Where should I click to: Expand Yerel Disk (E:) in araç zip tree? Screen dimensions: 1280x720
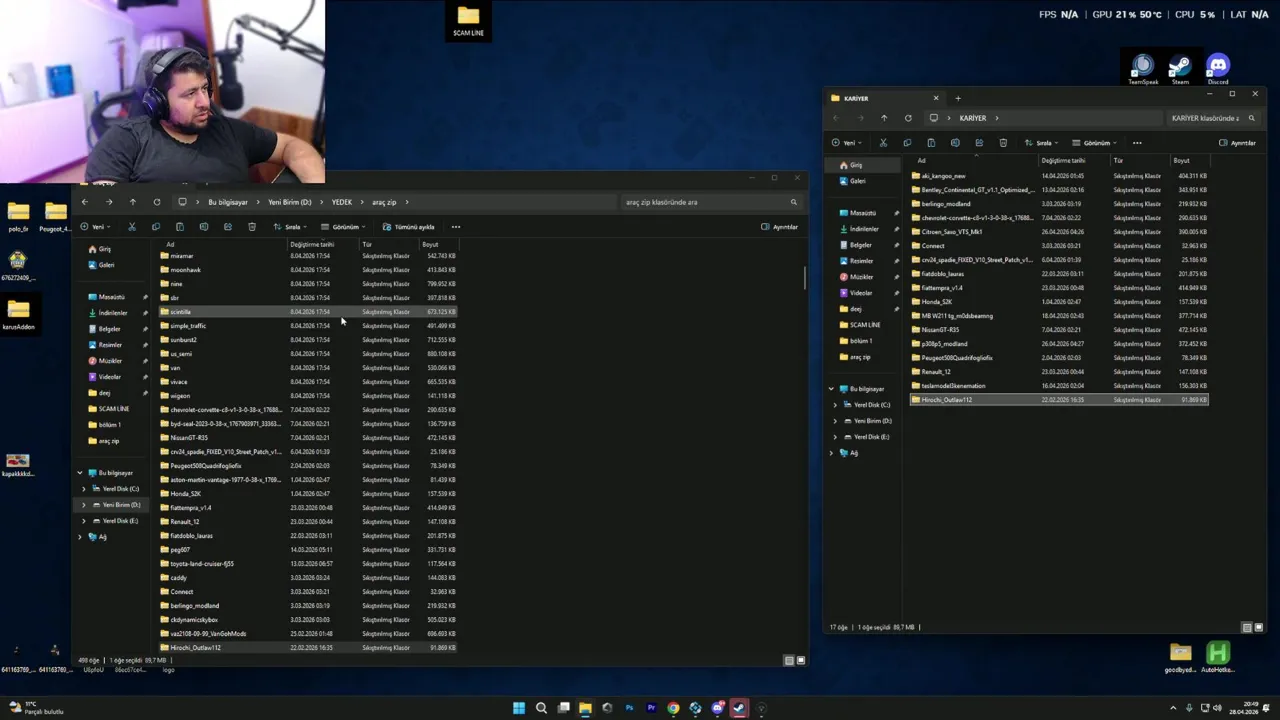click(x=84, y=521)
